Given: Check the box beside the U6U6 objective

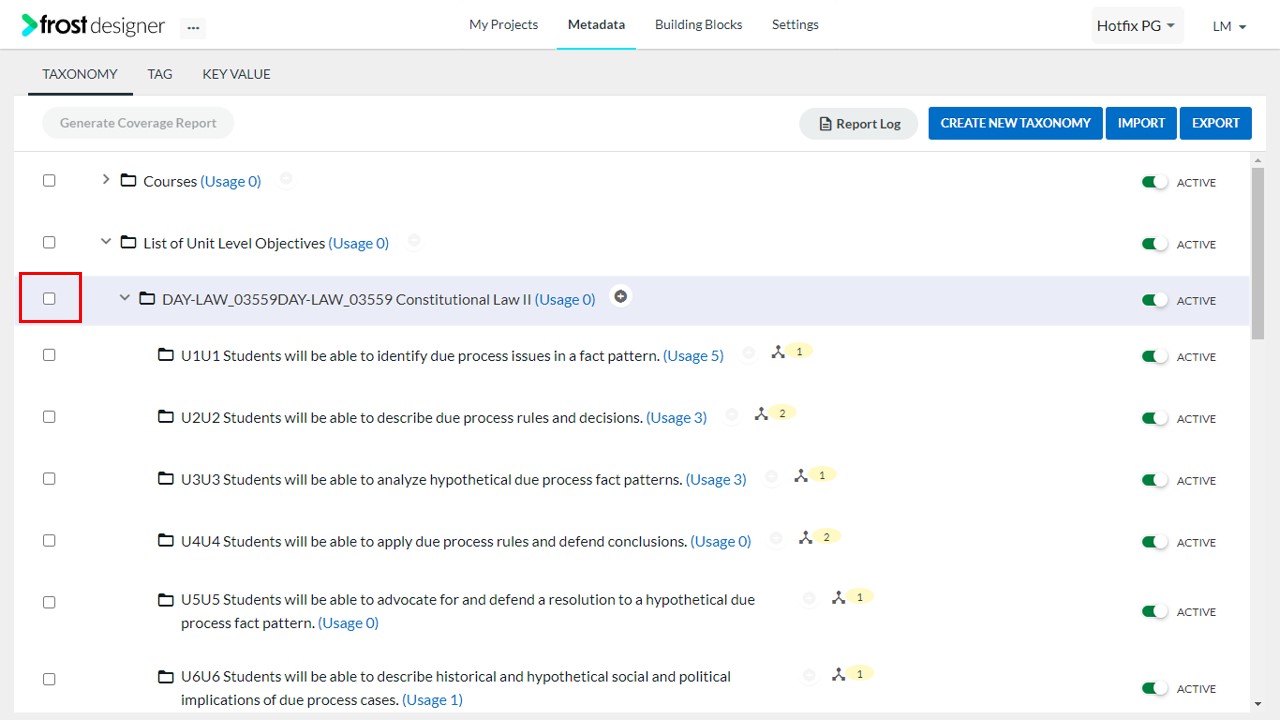Looking at the screenshot, I should [49, 680].
